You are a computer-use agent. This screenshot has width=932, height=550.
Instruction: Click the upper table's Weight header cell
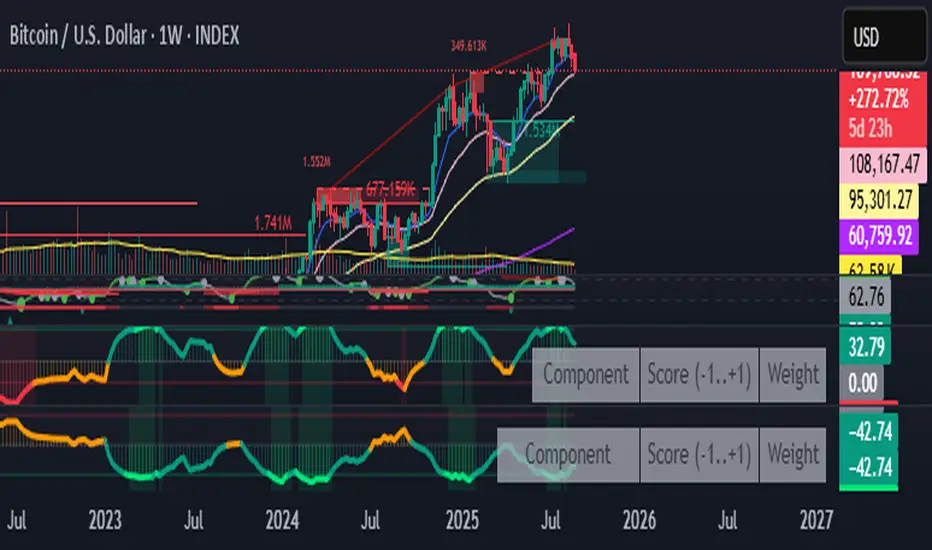point(793,375)
